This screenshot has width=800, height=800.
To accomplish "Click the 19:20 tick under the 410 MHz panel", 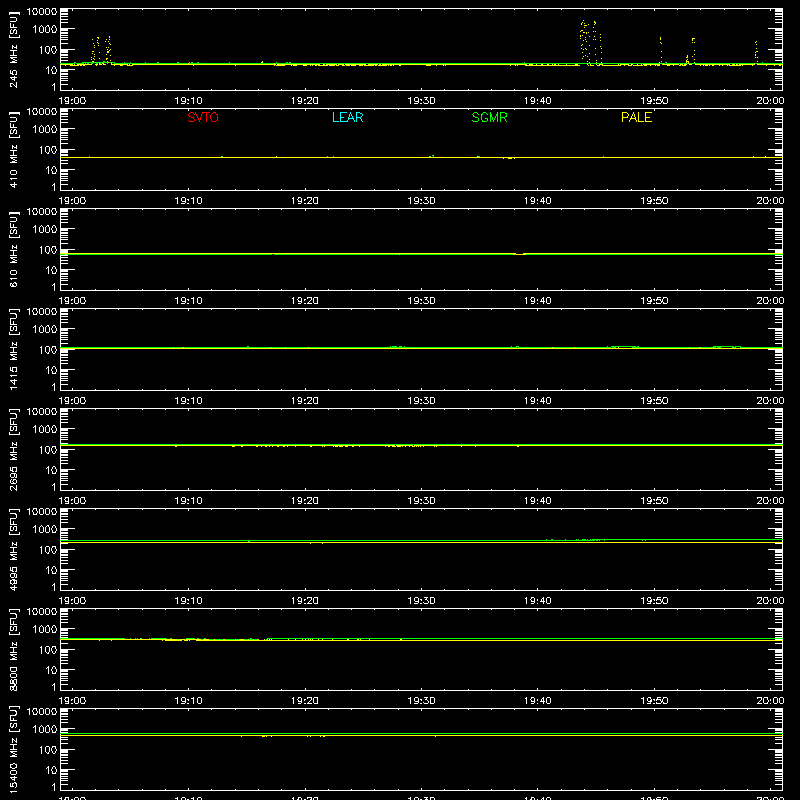I will pos(305,201).
